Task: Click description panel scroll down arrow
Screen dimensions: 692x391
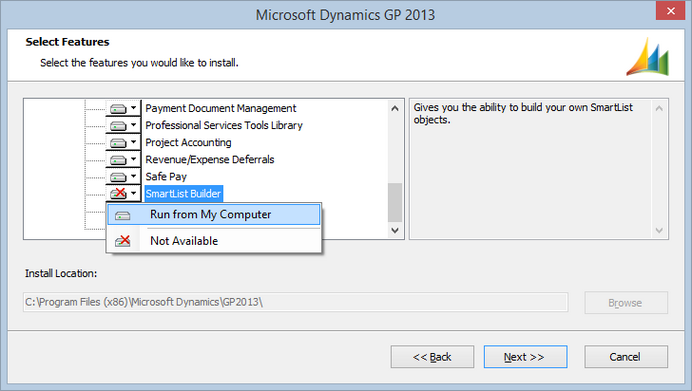Action: point(659,230)
